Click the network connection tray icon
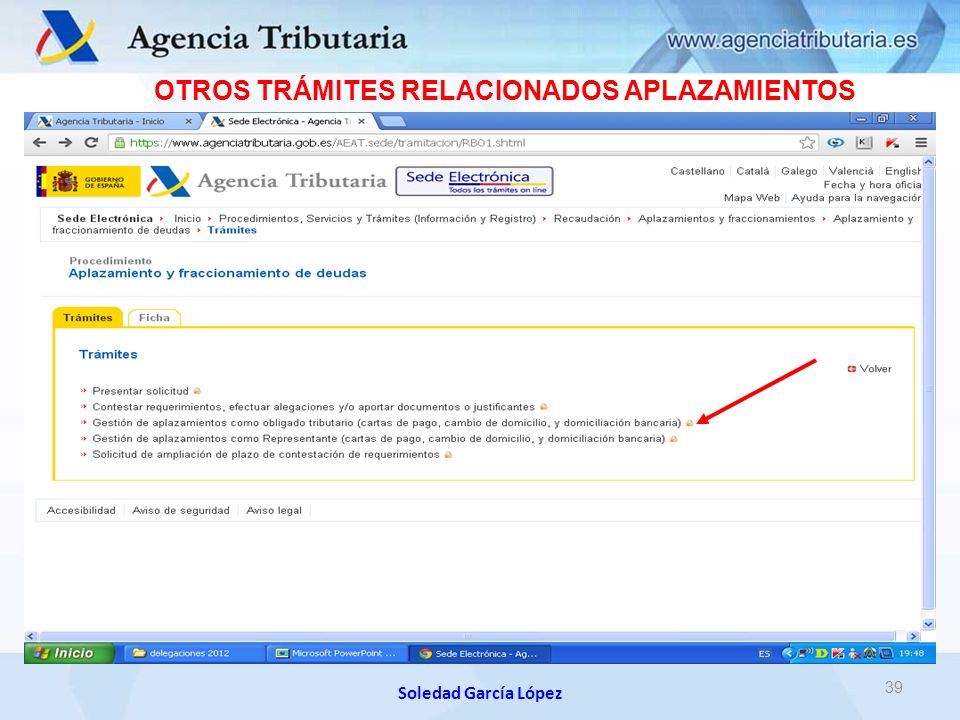The height and width of the screenshot is (720, 960). pos(806,653)
